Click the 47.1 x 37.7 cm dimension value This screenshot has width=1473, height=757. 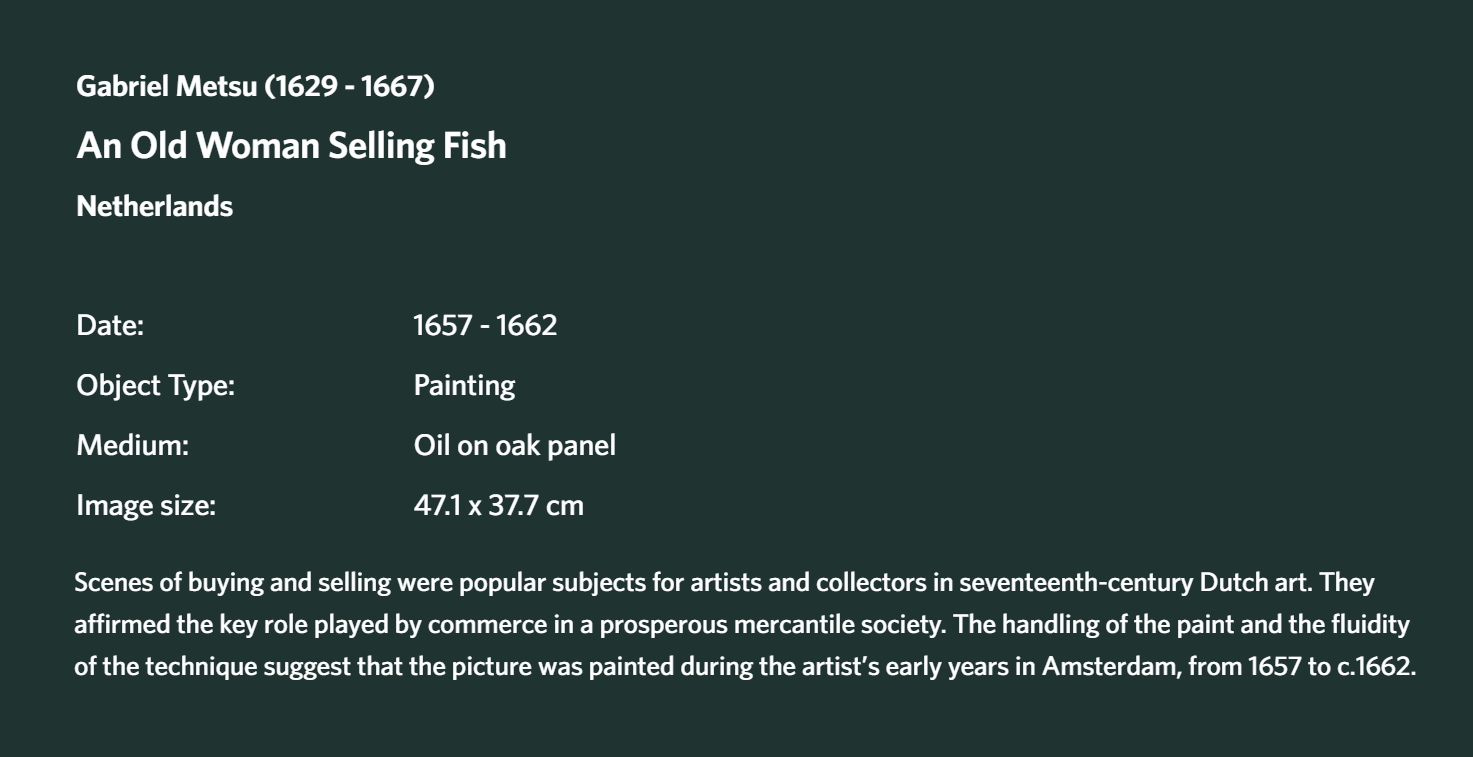pos(498,506)
